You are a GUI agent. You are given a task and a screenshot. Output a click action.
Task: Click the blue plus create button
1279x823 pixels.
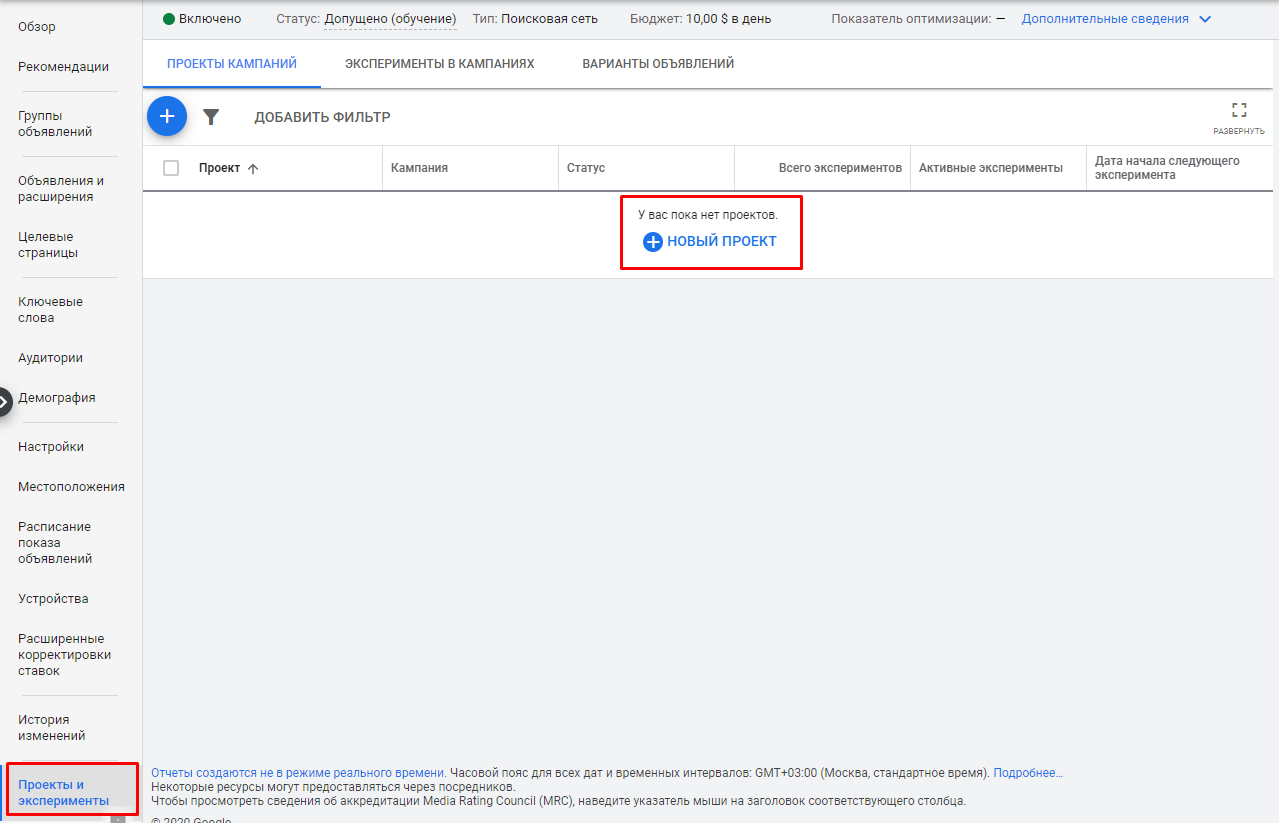167,117
